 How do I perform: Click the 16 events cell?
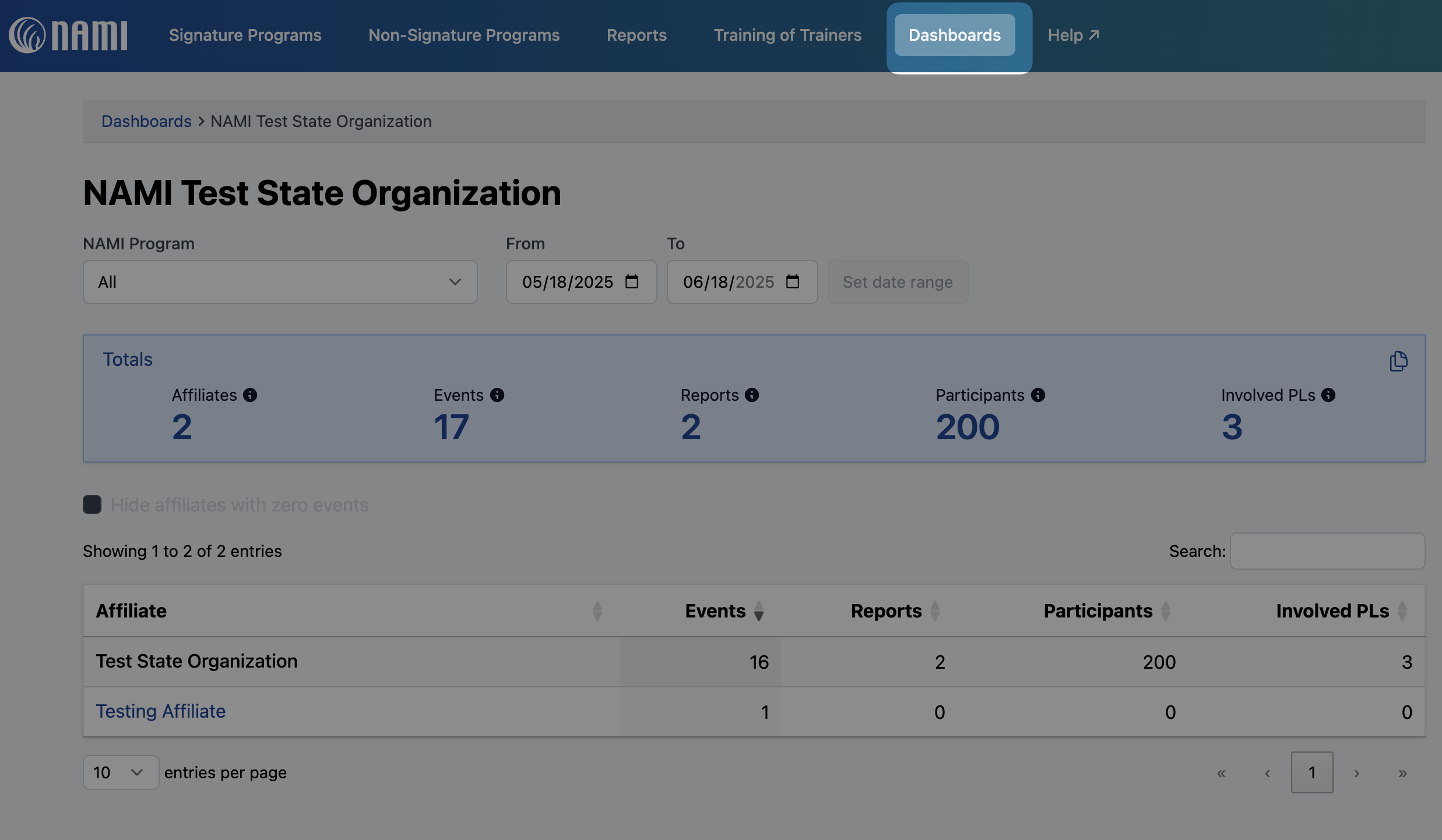tap(699, 662)
